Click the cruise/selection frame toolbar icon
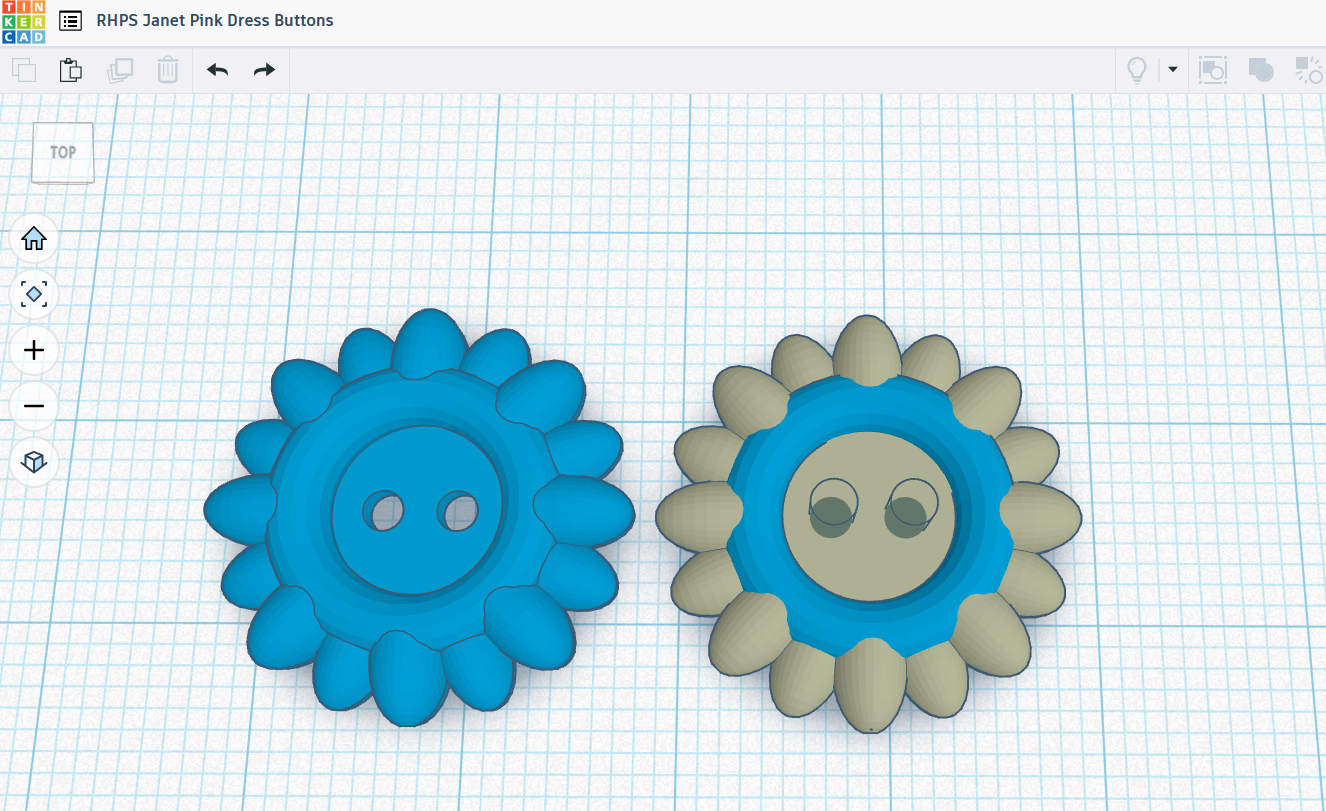Image resolution: width=1326 pixels, height=811 pixels. click(1212, 70)
